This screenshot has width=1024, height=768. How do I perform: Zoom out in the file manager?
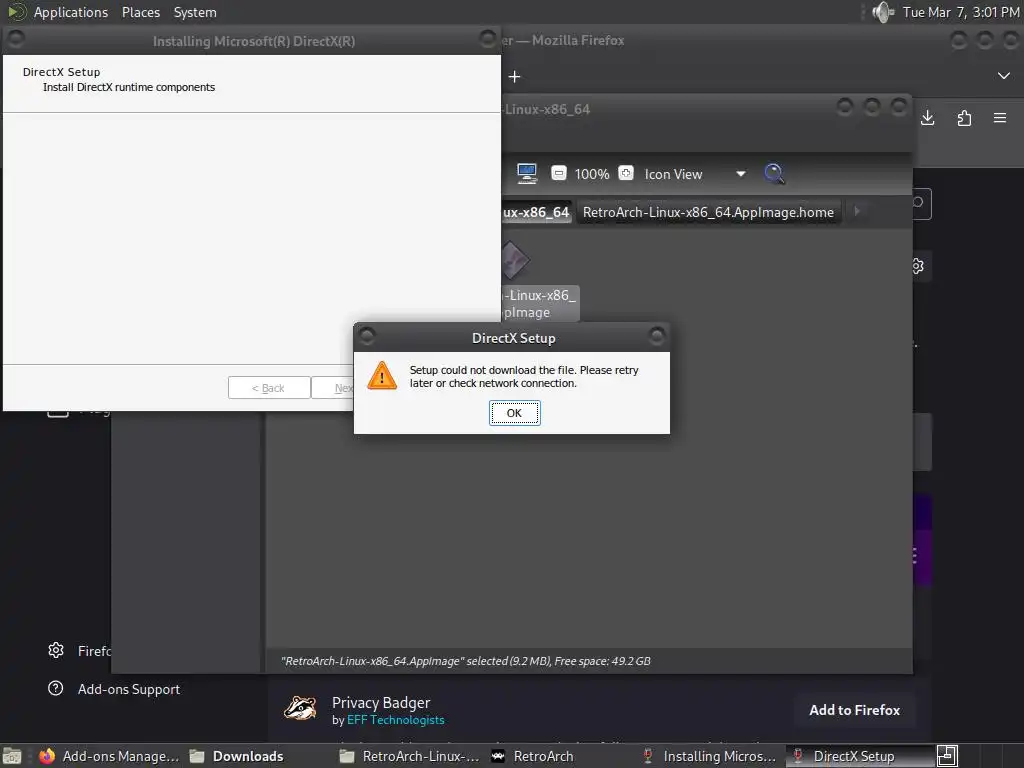coord(559,173)
